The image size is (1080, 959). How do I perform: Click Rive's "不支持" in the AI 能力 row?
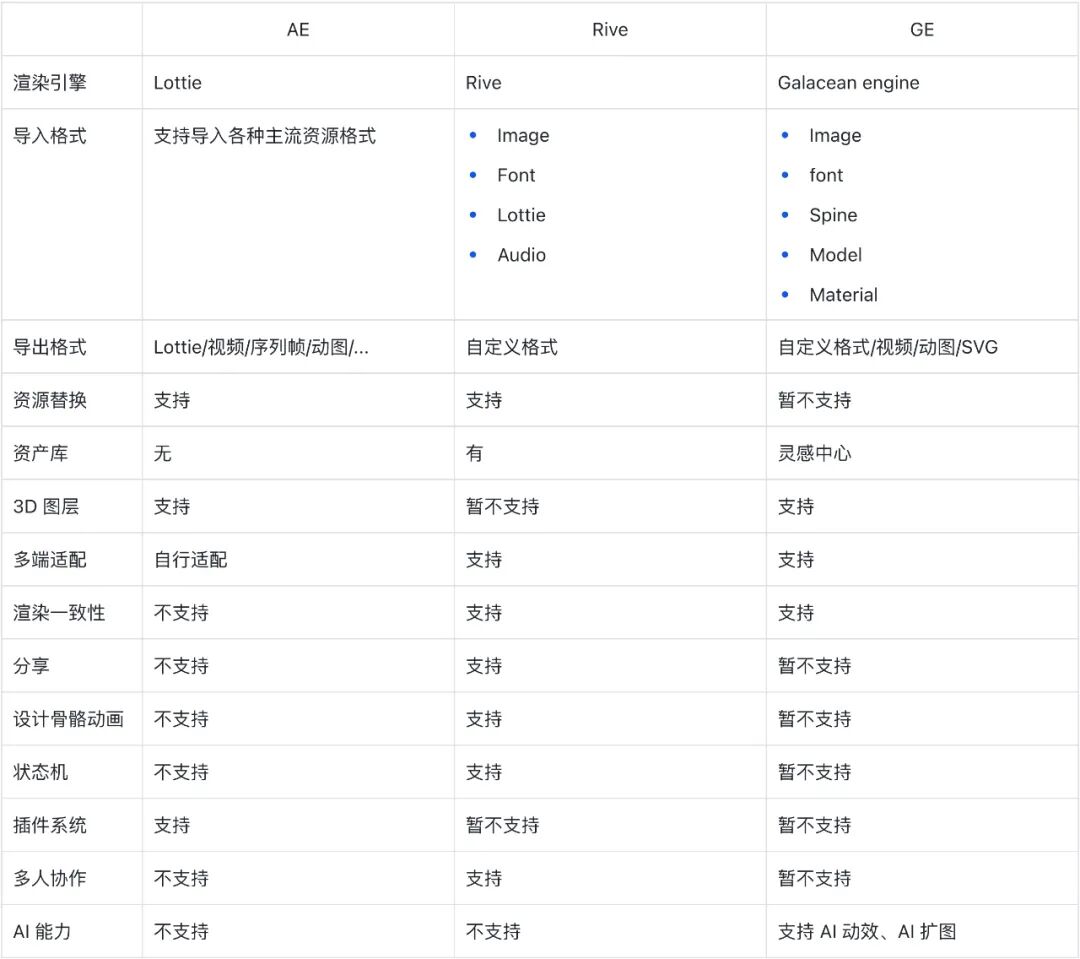[x=493, y=931]
